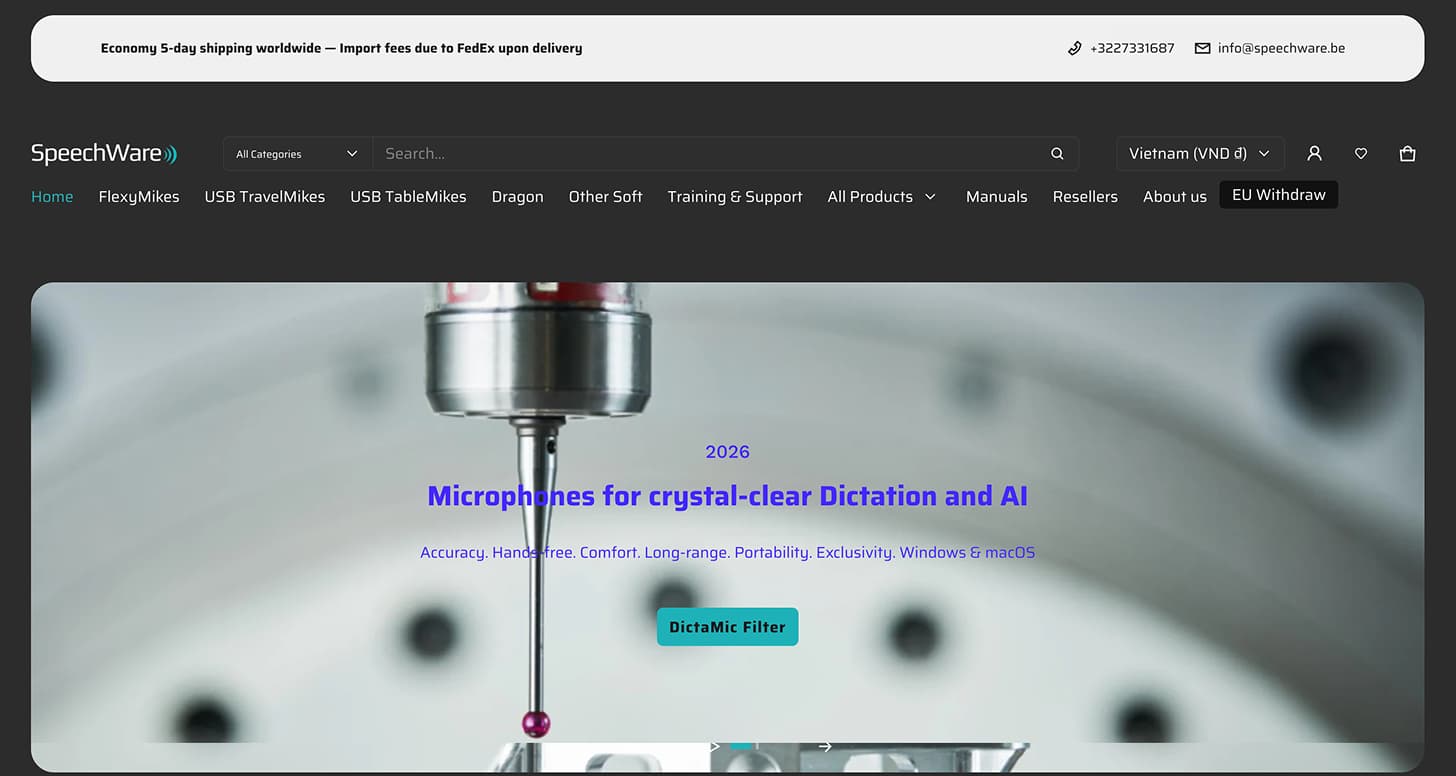Viewport: 1456px width, 776px height.
Task: Click the EU Withdraw button
Action: [x=1279, y=195]
